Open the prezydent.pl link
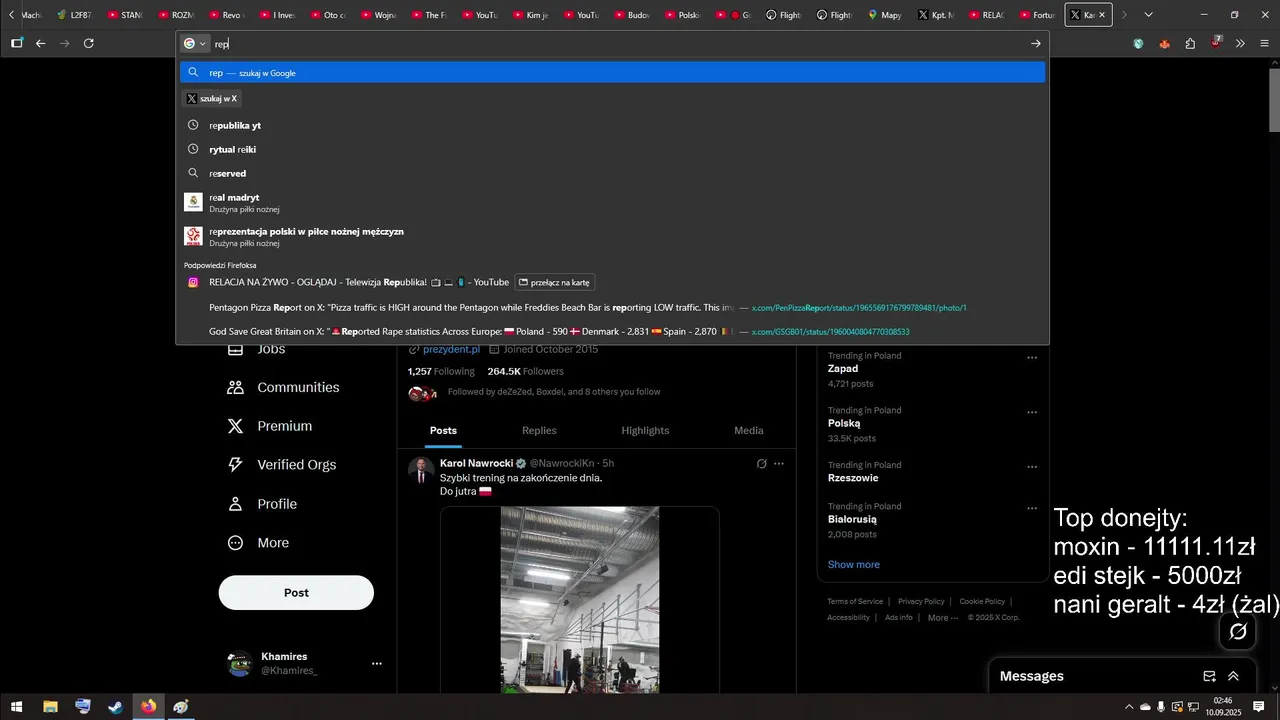This screenshot has width=1280, height=720. tap(451, 349)
